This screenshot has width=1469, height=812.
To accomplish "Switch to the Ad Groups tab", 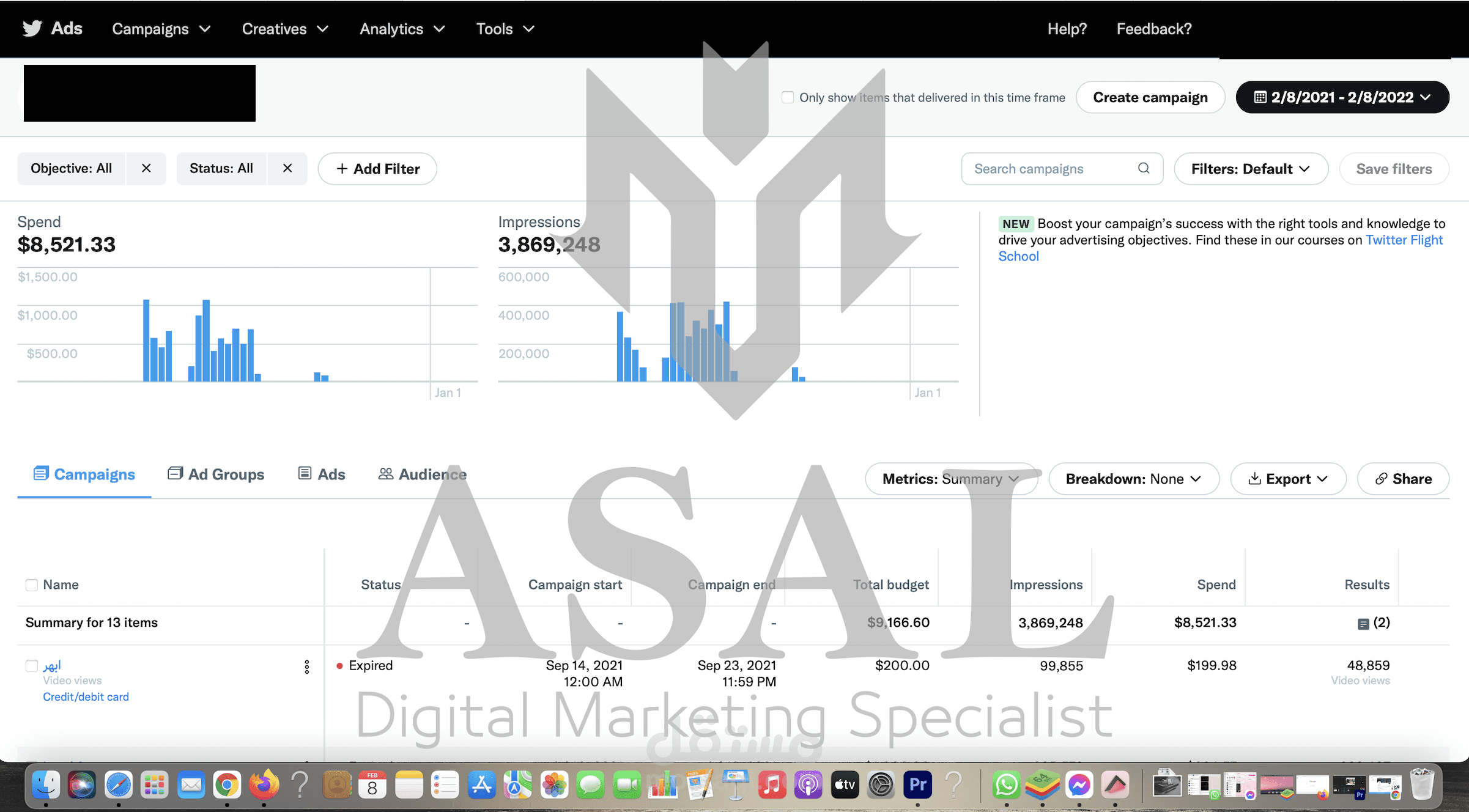I will coord(216,474).
